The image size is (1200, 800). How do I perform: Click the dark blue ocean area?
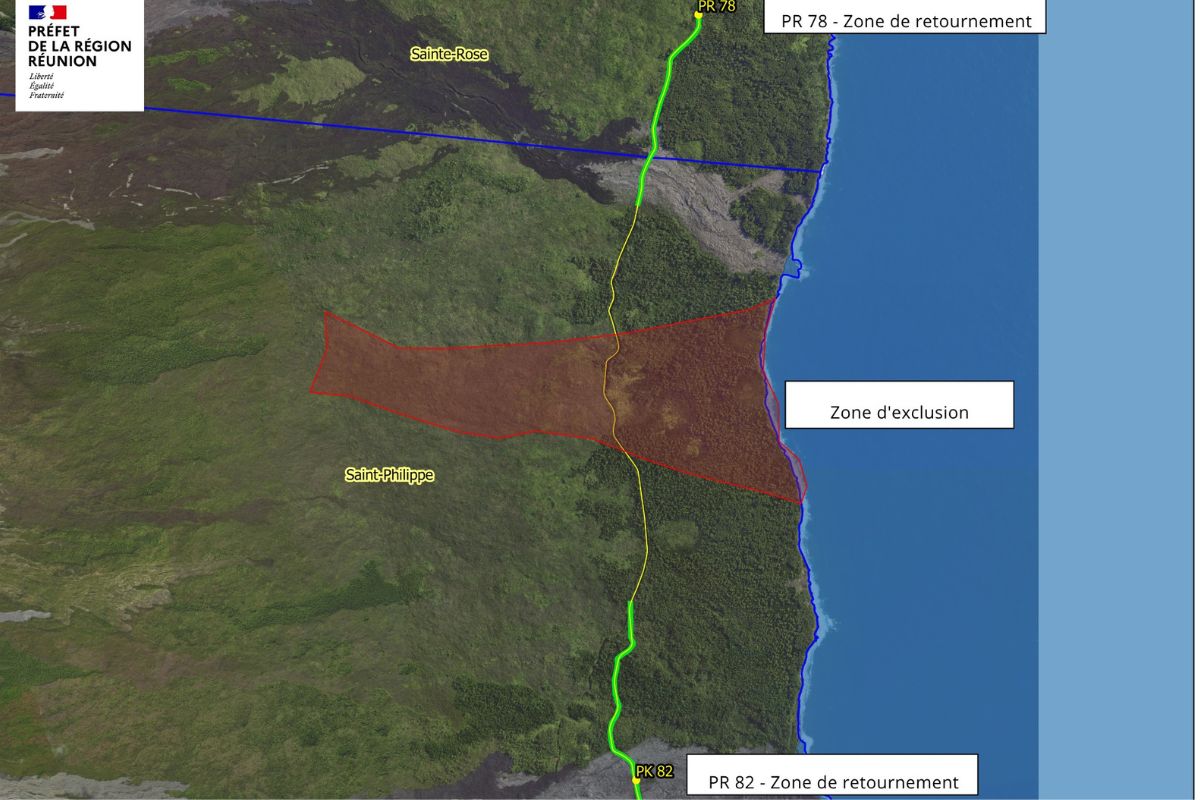(x=920, y=250)
